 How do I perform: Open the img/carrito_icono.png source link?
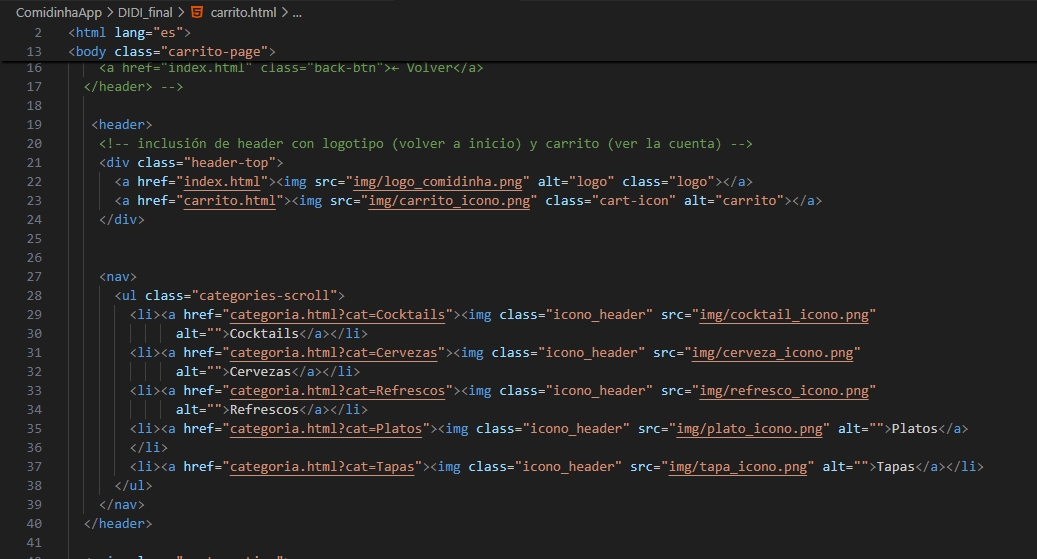446,201
